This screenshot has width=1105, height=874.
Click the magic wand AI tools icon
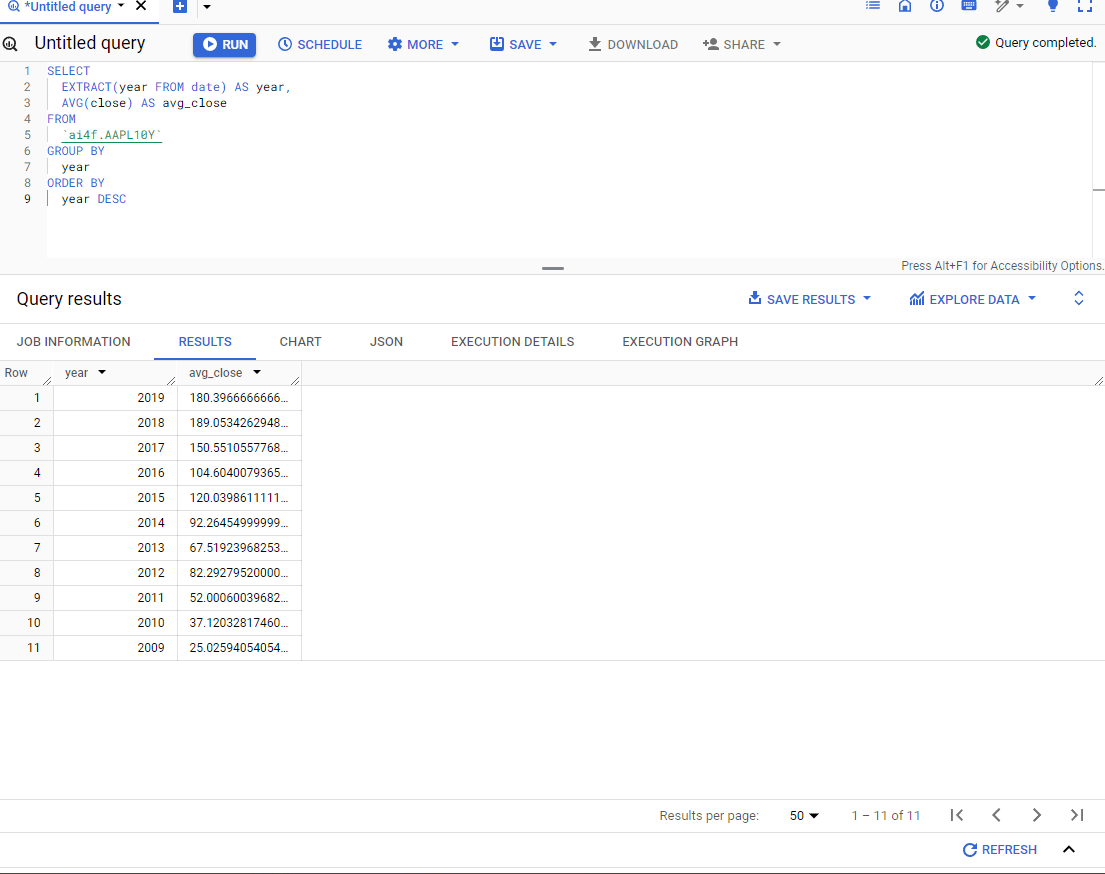[x=1001, y=6]
